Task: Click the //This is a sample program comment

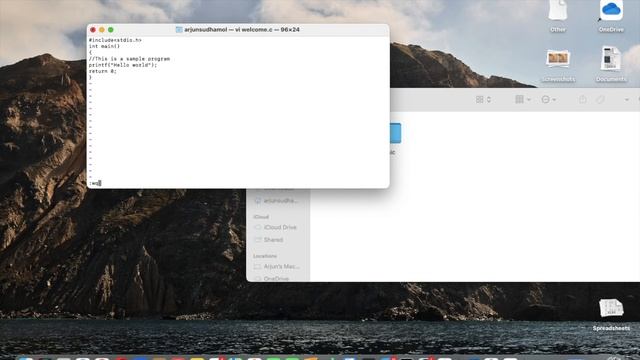Action: (129, 59)
